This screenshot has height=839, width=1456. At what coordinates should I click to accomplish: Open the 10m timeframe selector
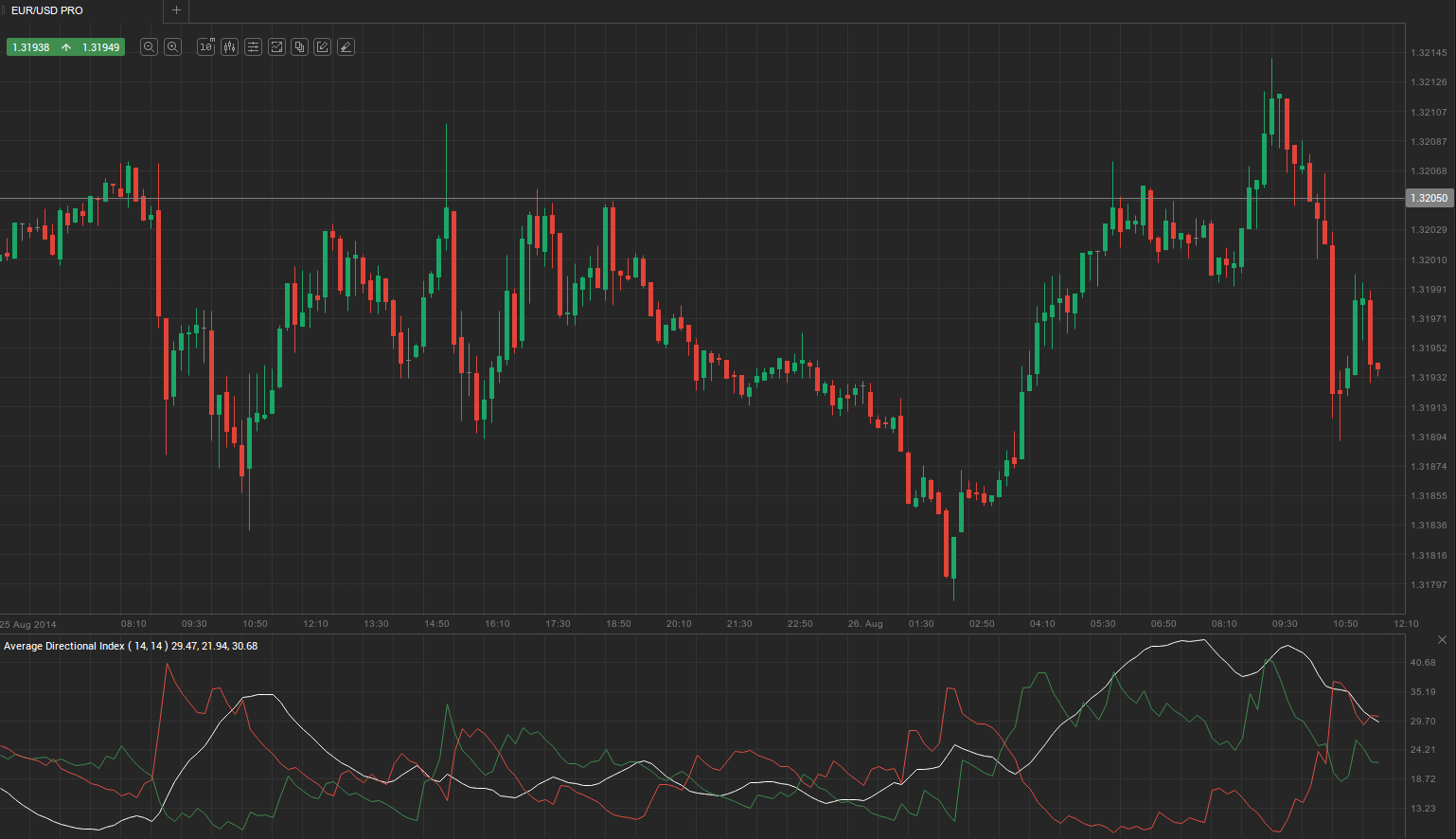pyautogui.click(x=205, y=46)
